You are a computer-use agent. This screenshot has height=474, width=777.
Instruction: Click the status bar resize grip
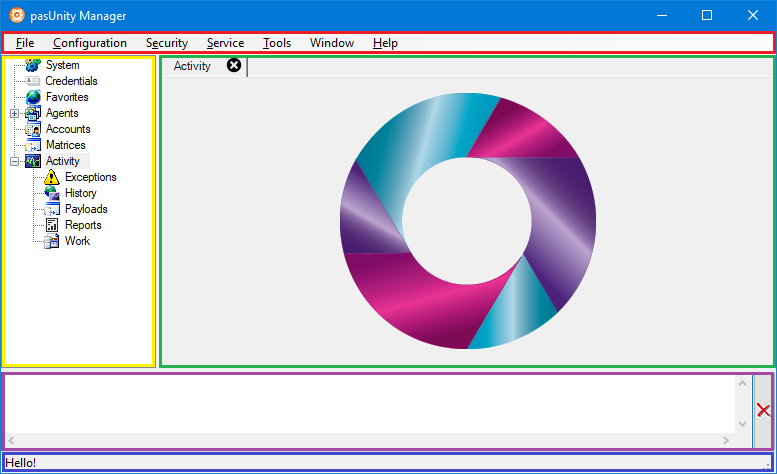pyautogui.click(x=767, y=465)
